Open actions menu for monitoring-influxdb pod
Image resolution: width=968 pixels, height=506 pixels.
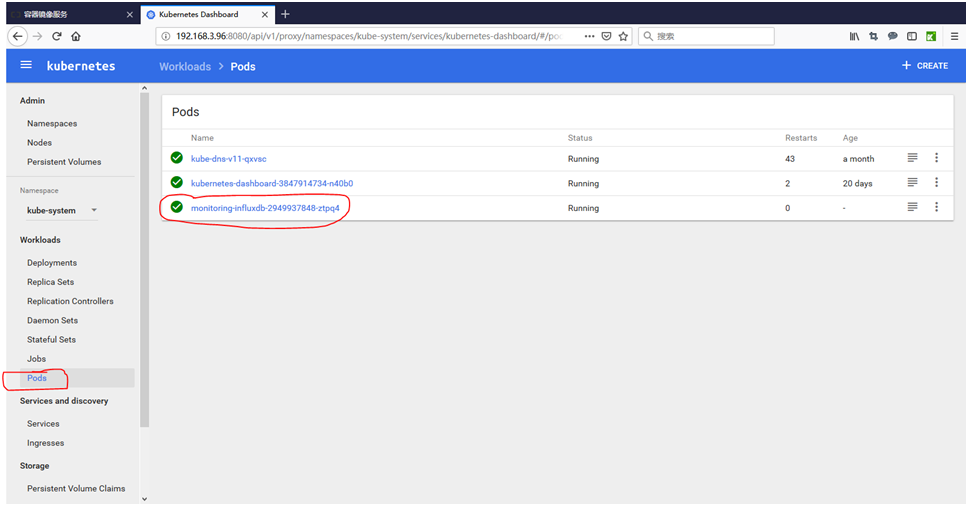(x=937, y=207)
